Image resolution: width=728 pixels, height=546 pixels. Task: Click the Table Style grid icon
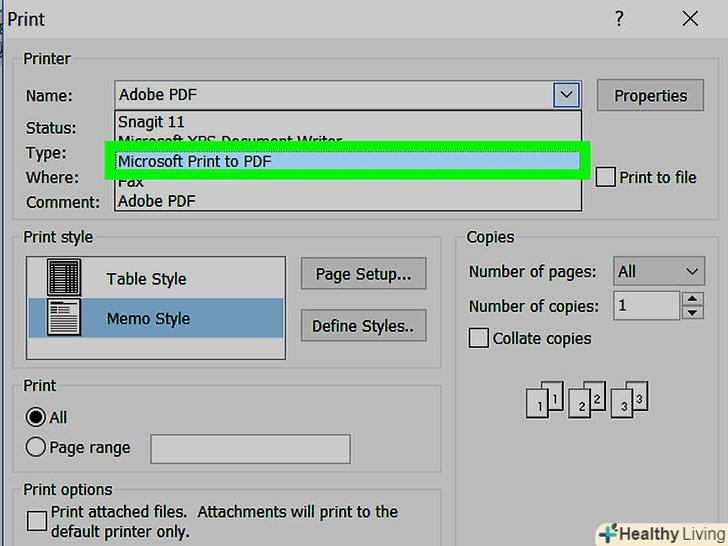(x=64, y=278)
